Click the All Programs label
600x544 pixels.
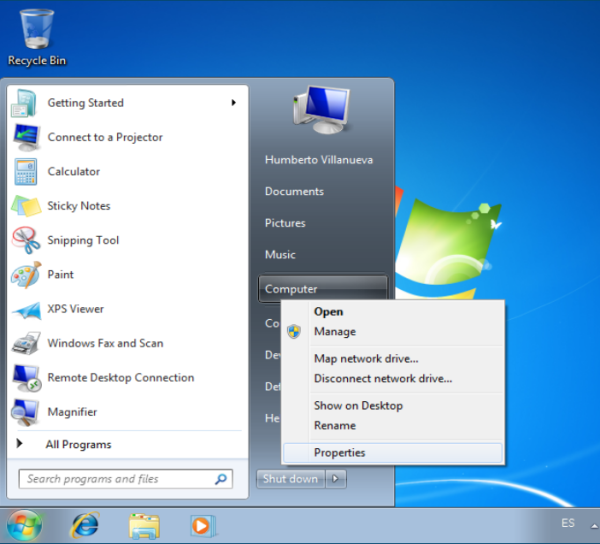coord(78,445)
